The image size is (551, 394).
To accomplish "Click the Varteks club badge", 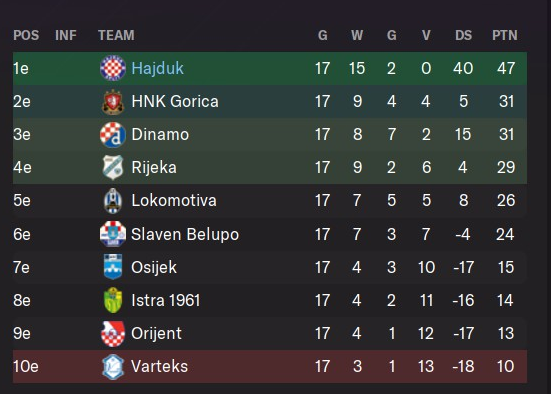I will pos(113,367).
